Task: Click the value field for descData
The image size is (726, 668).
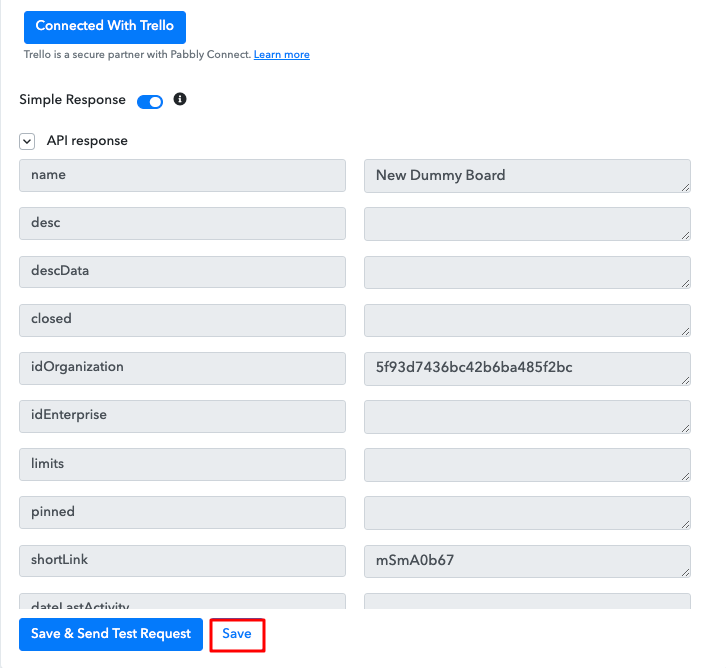Action: [527, 272]
